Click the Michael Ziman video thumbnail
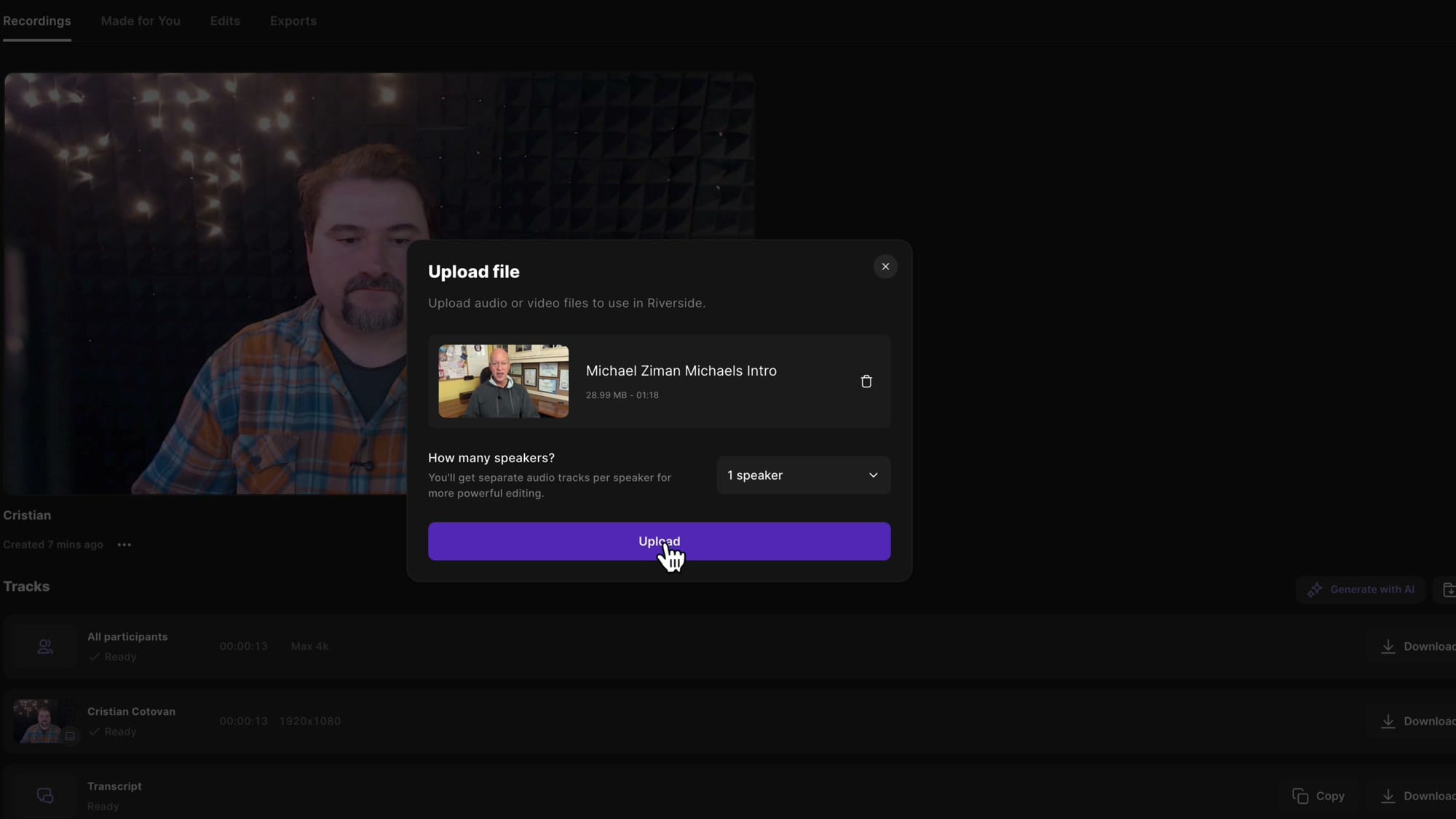Viewport: 1456px width, 819px height. 503,381
